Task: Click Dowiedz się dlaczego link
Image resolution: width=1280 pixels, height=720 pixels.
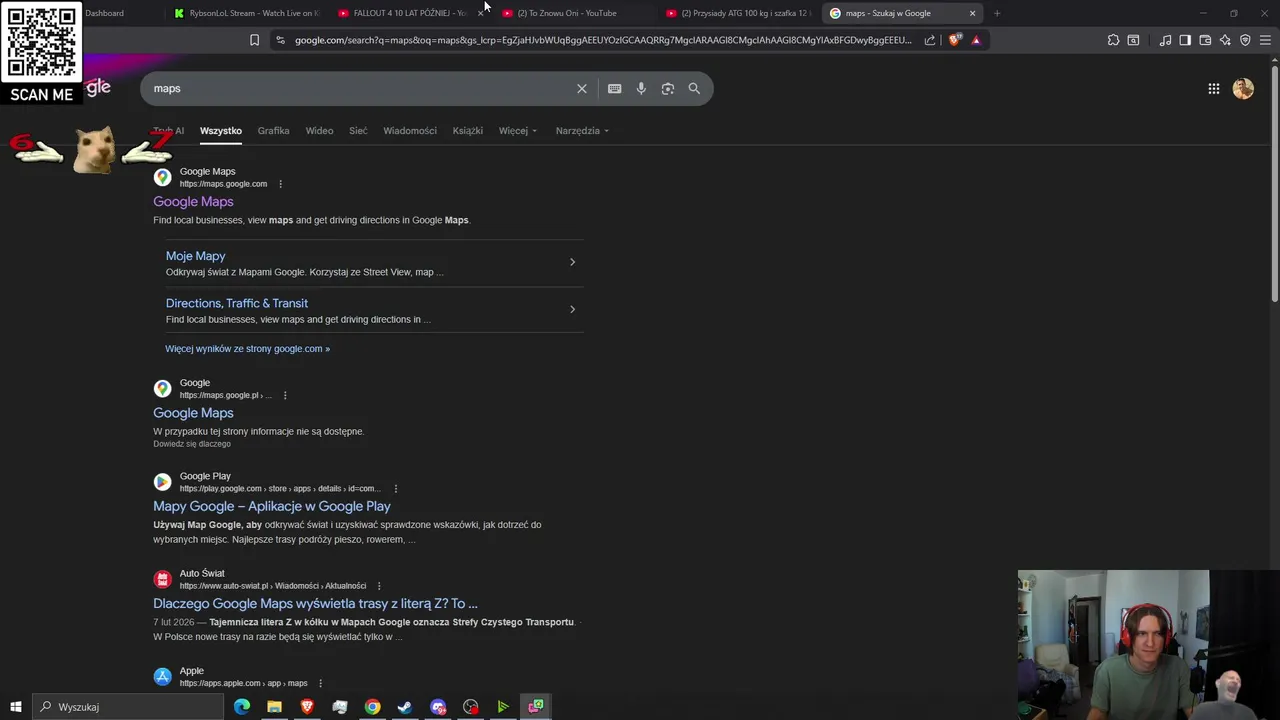Action: [x=192, y=444]
